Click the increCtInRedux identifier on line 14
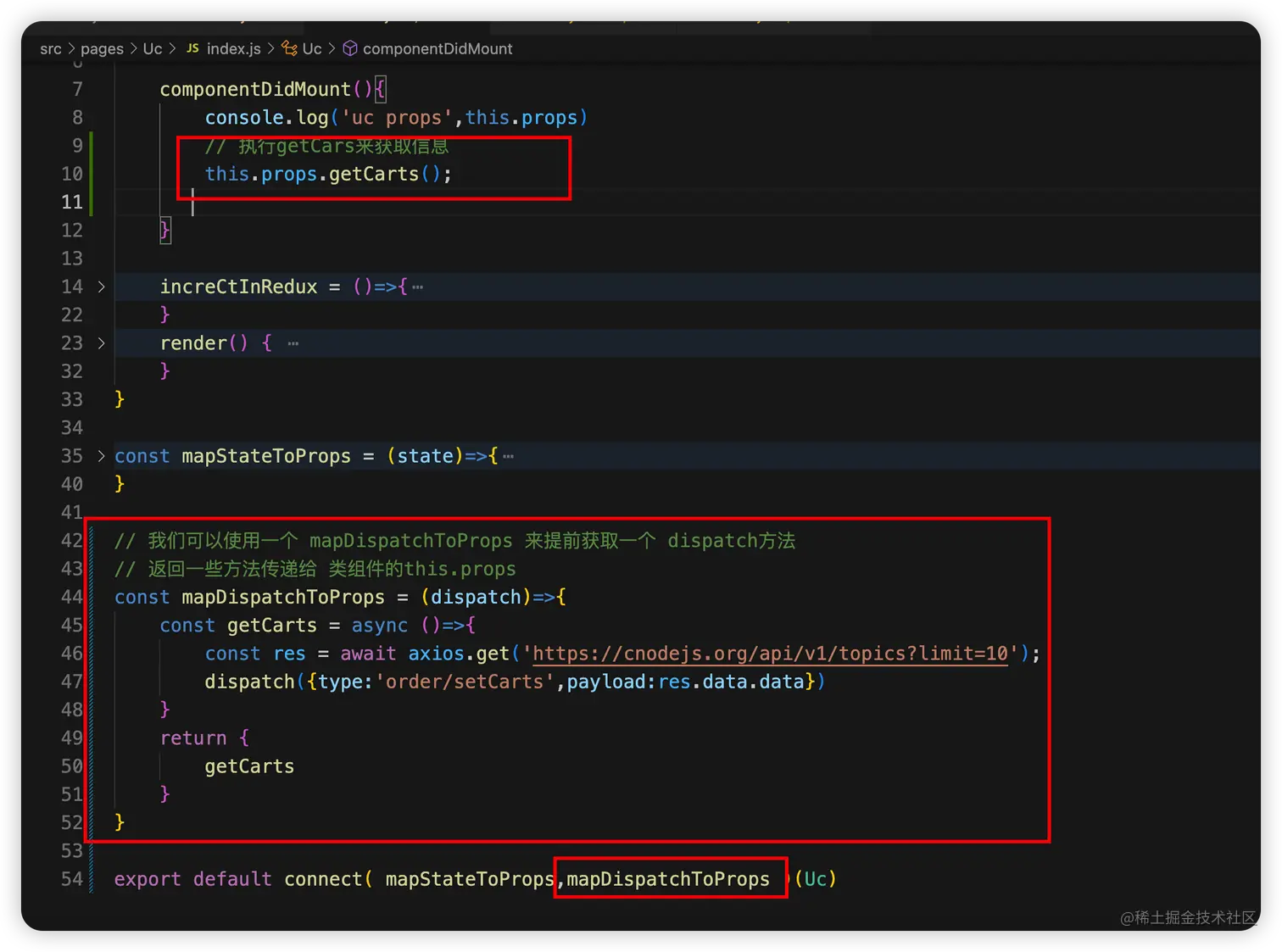The height and width of the screenshot is (952, 1282). (238, 287)
